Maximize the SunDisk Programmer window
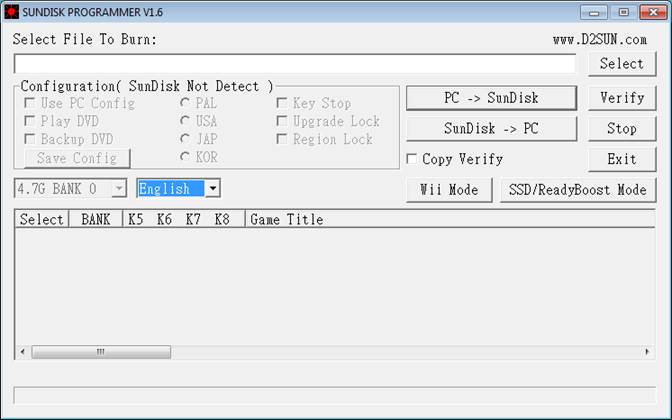 click(x=624, y=12)
